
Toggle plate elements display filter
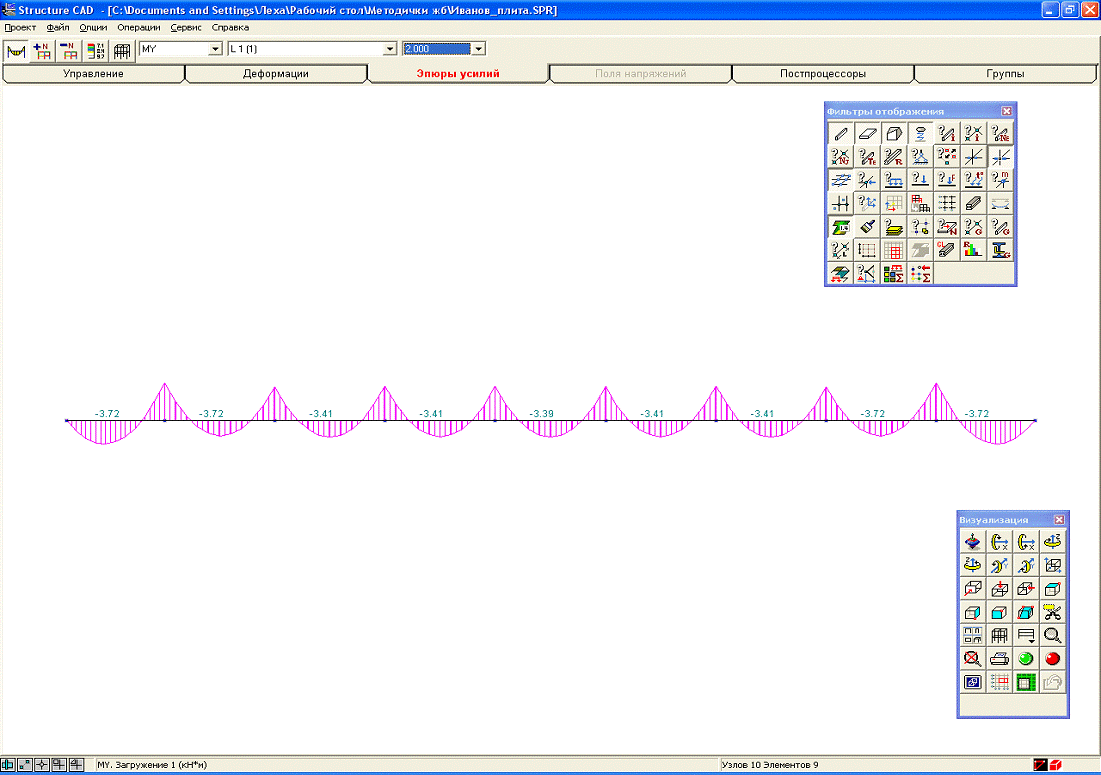coord(868,133)
